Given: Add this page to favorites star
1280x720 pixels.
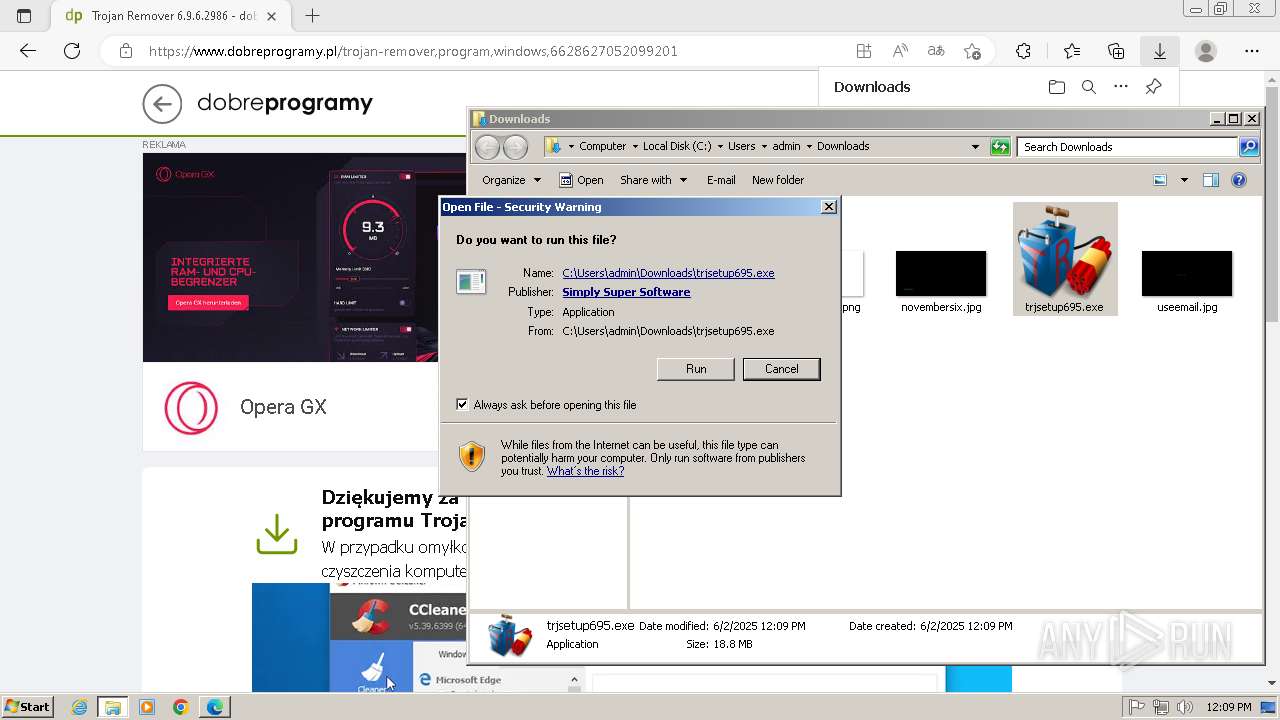Looking at the screenshot, I should point(972,51).
